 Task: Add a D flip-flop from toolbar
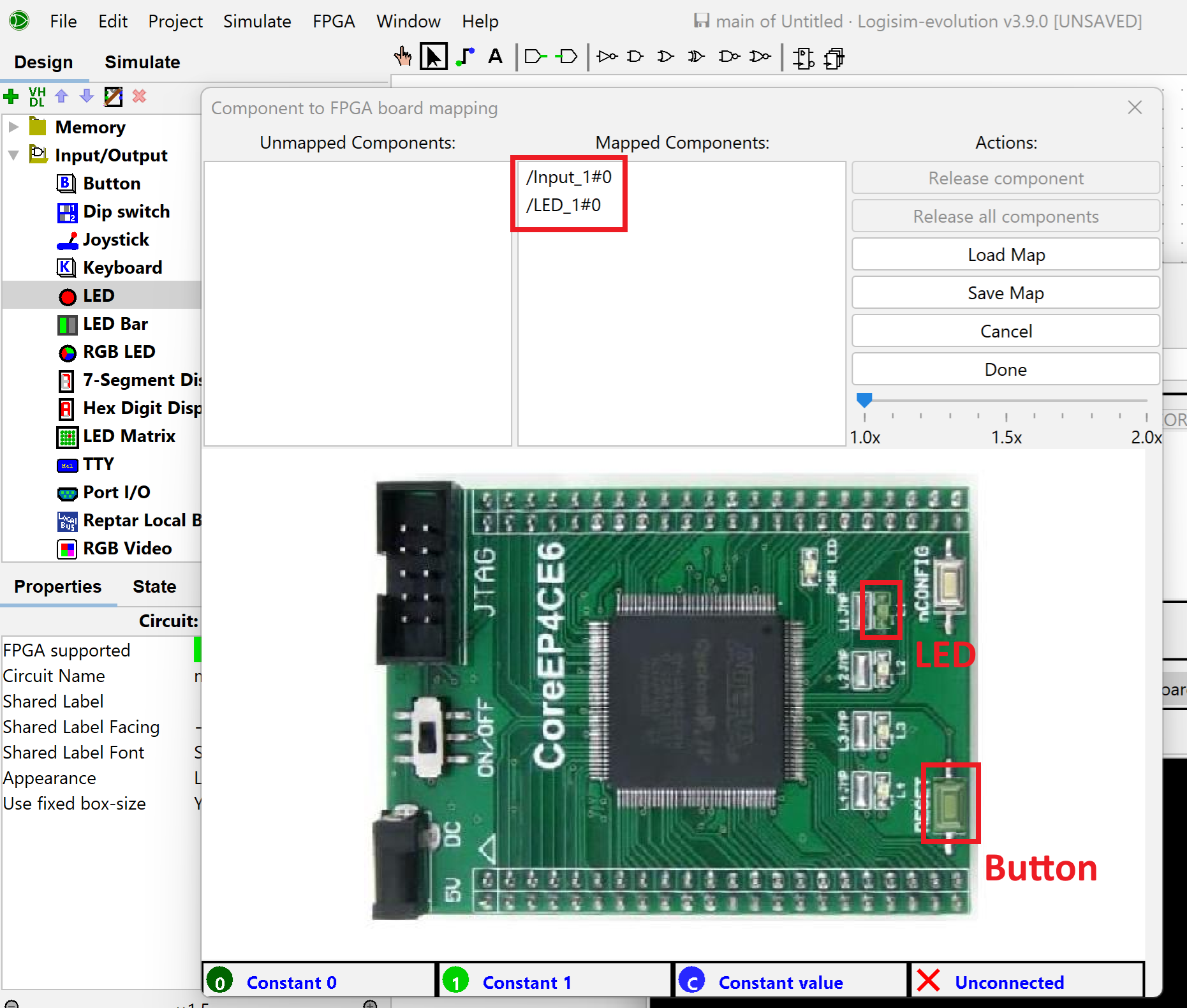(x=803, y=58)
